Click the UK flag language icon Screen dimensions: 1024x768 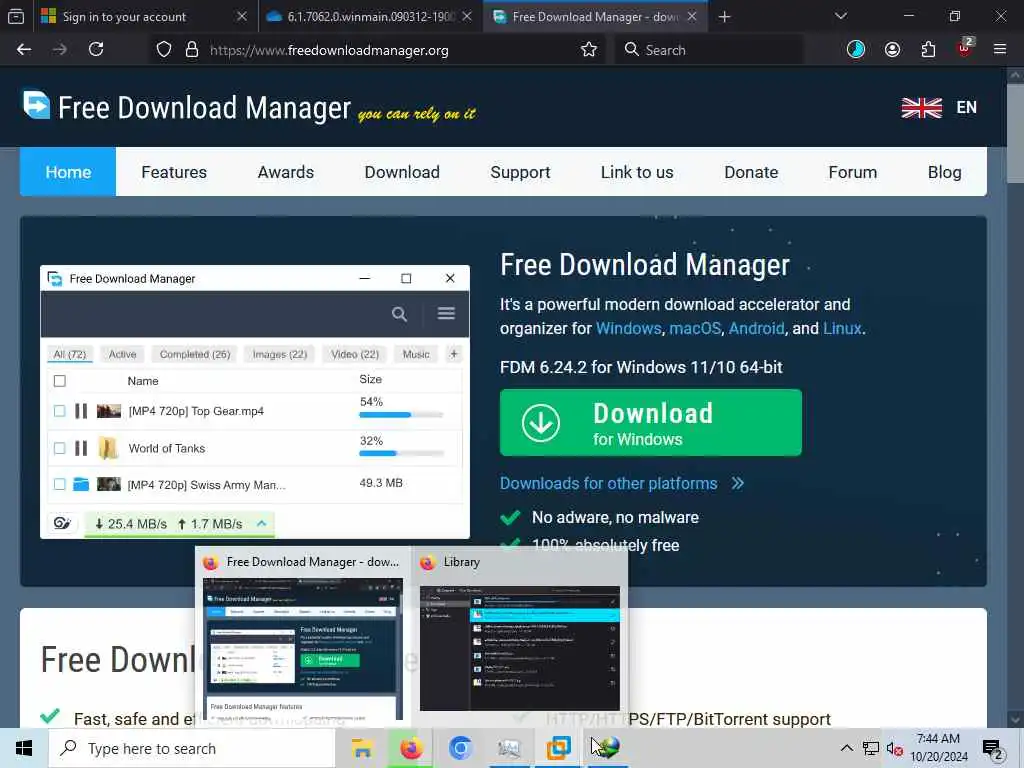click(921, 108)
